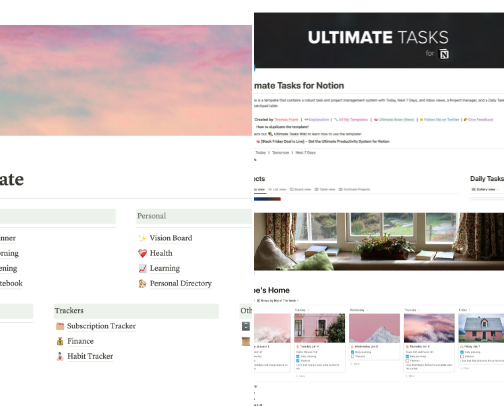
Task: Click the List view icon in Projects
Action: point(270,189)
